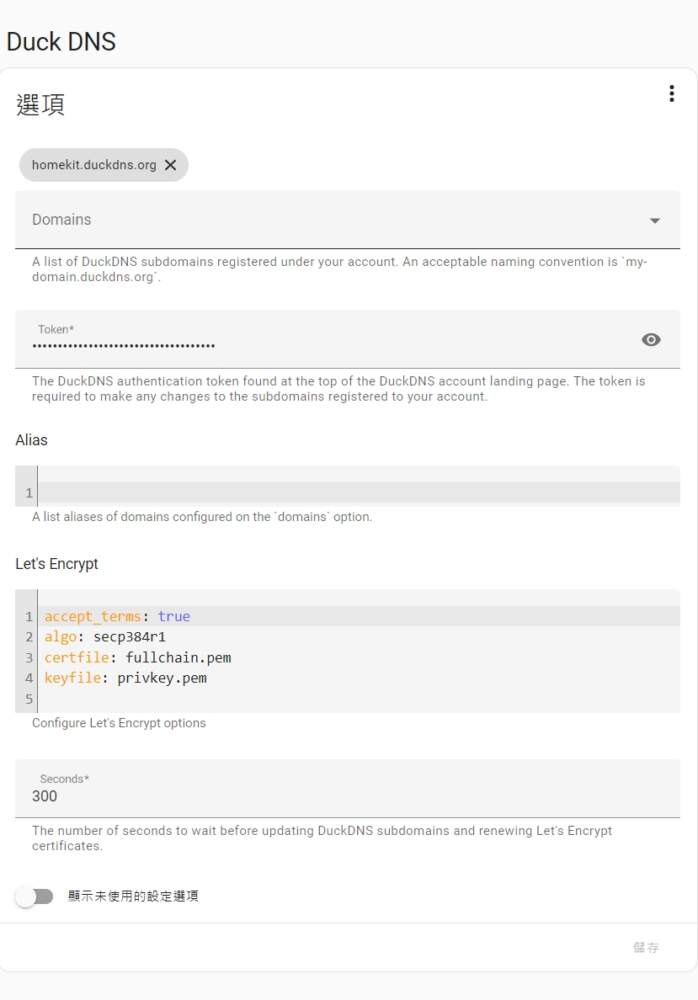Click the 'true' value in Let's Encrypt config
Viewport: 698px width, 1000px height.
(174, 616)
